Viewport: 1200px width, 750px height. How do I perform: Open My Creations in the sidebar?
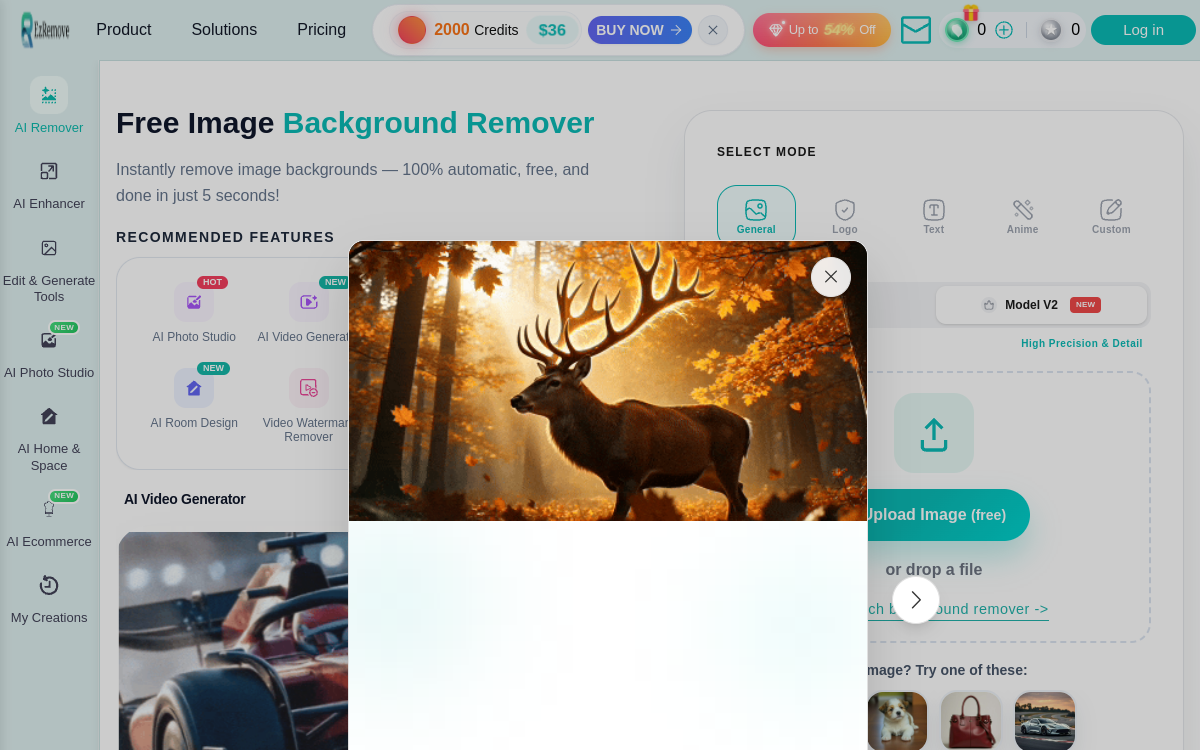[49, 600]
